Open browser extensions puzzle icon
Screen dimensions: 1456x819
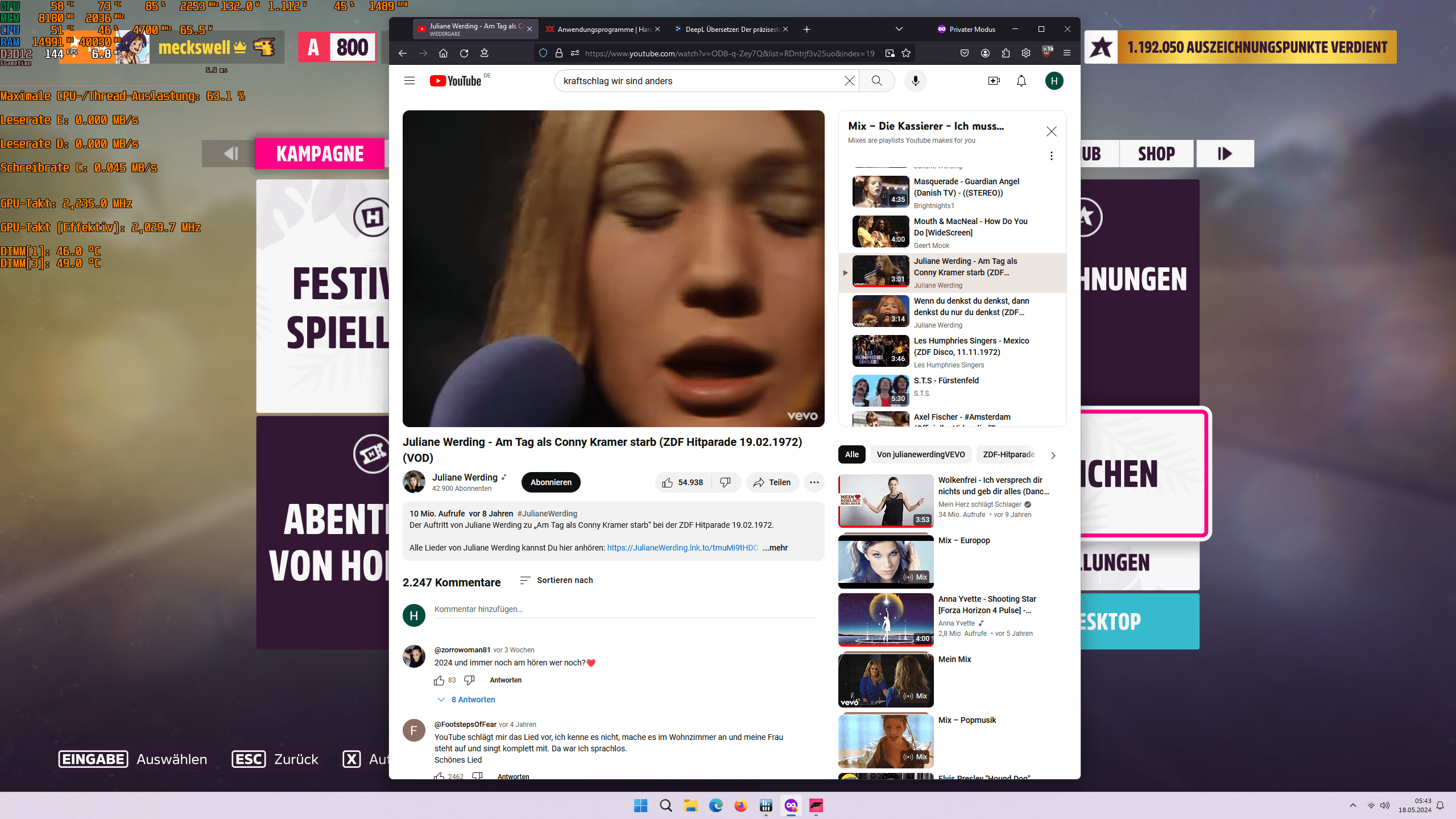[x=1006, y=53]
